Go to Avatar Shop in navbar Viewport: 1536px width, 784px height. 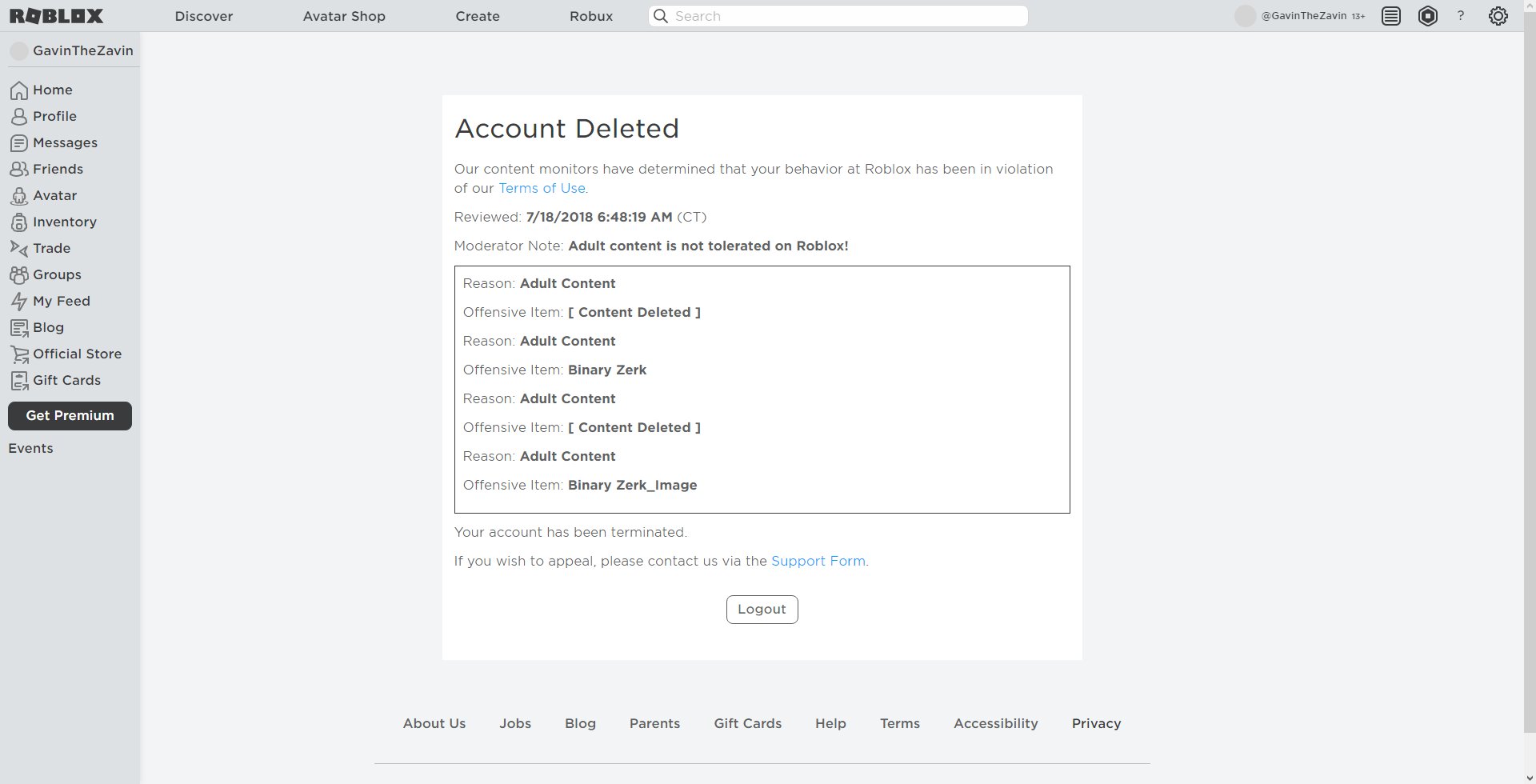pos(344,16)
